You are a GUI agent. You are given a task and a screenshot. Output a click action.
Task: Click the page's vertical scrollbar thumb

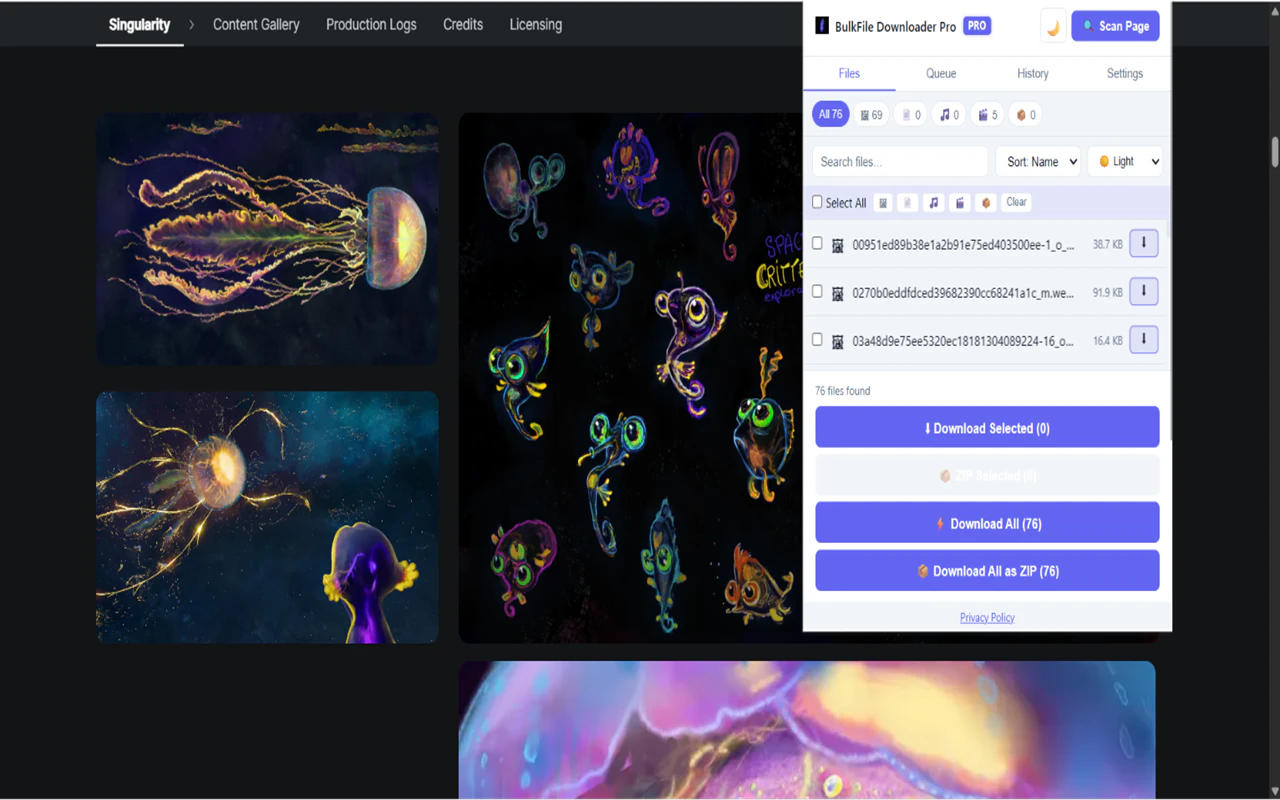[x=1275, y=152]
